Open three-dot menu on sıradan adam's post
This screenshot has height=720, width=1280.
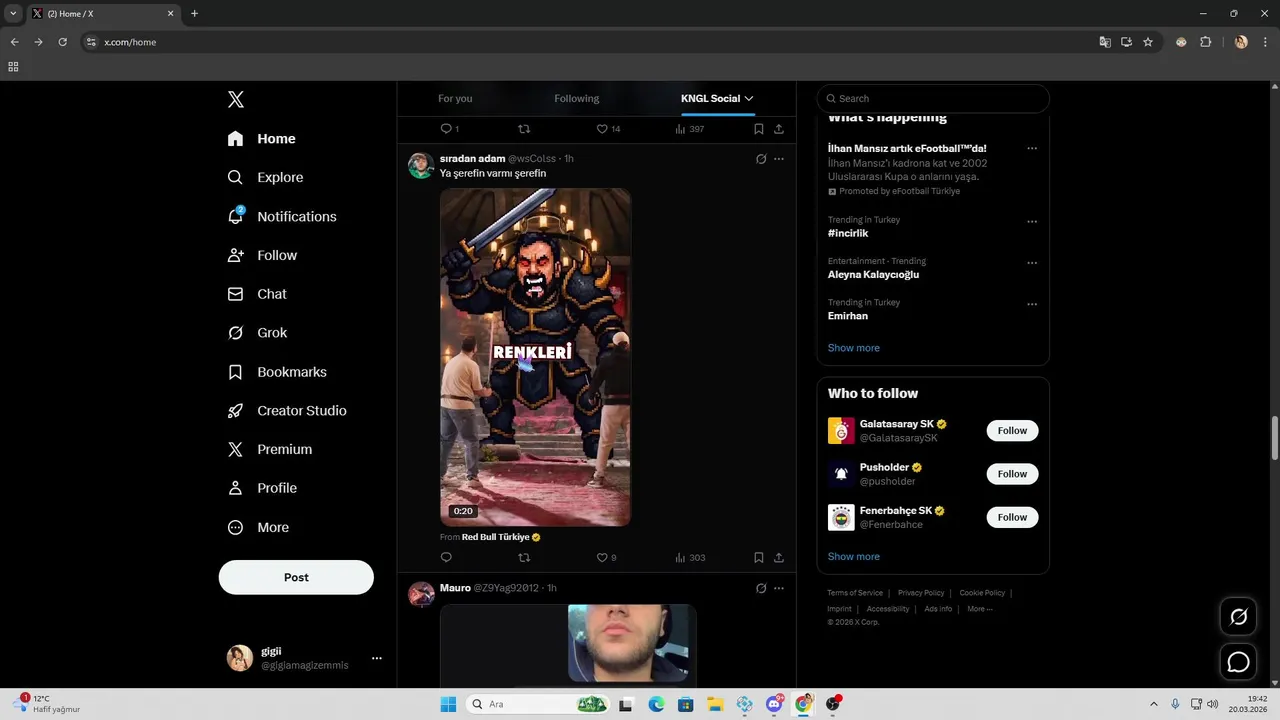click(x=779, y=159)
